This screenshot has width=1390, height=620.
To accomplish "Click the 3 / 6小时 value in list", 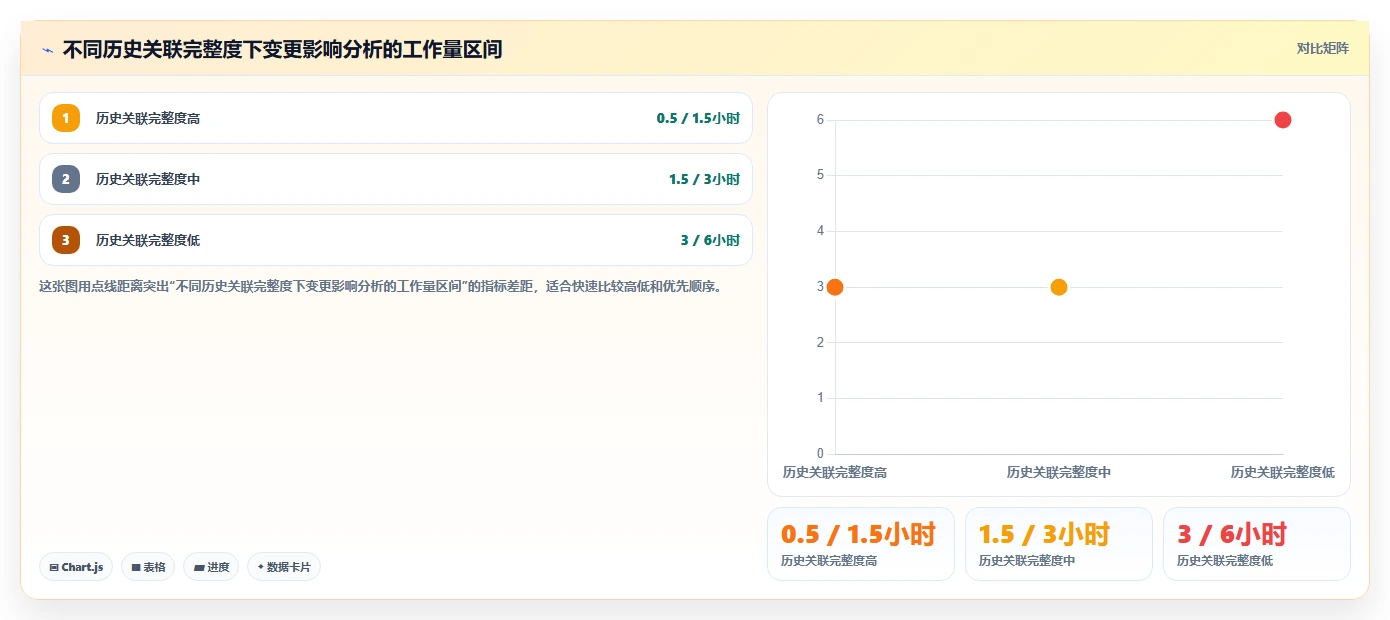I will point(710,240).
